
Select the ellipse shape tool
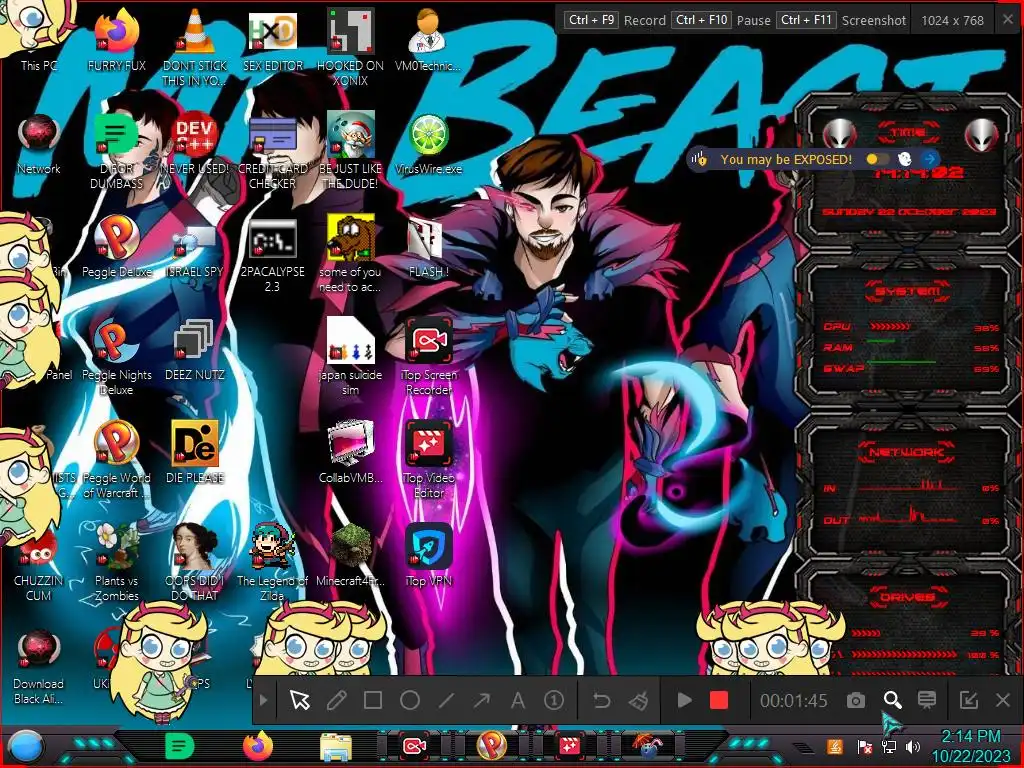(409, 701)
